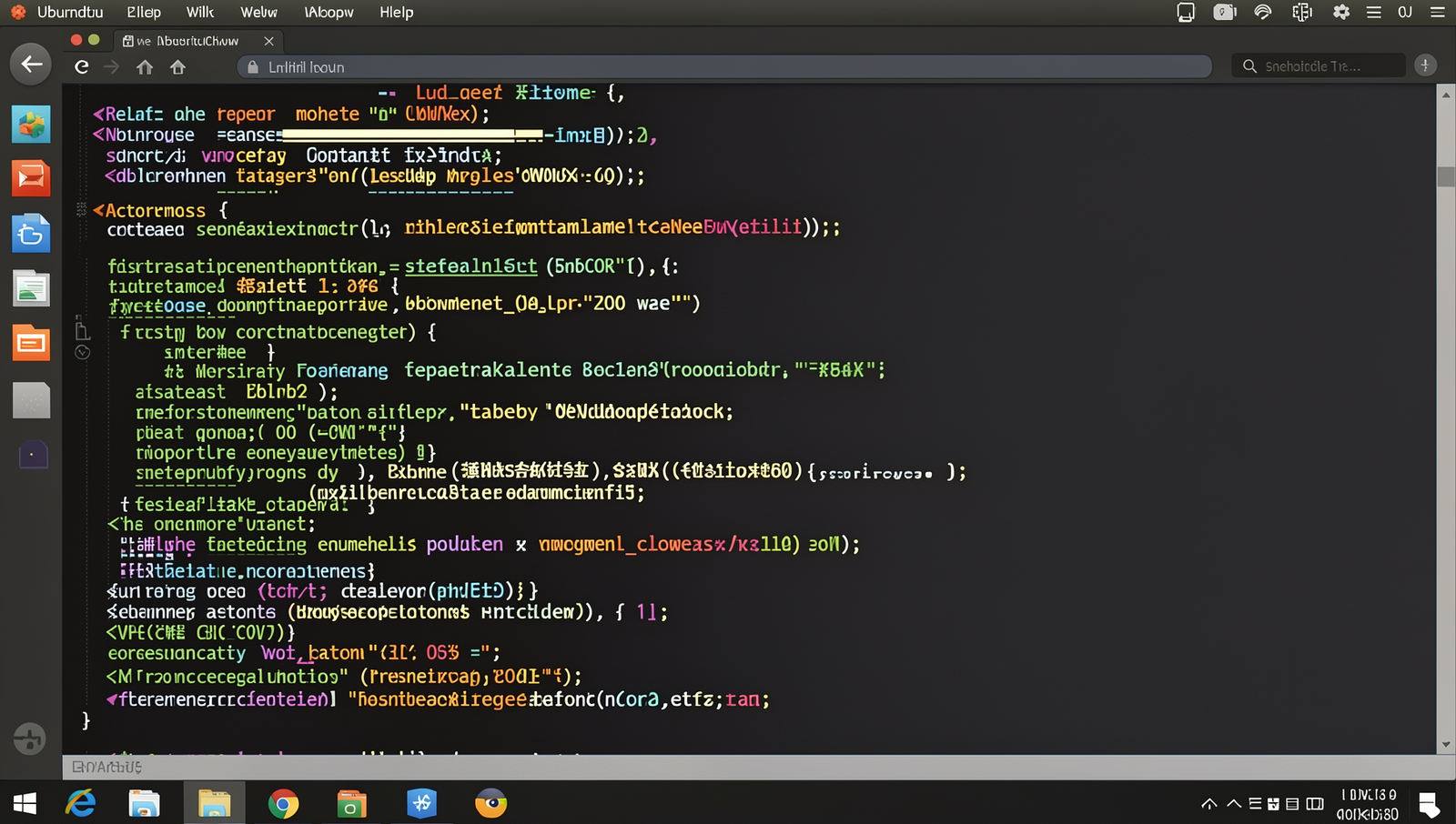Open the blue document app in the dock
The image size is (1456, 824).
pyautogui.click(x=31, y=234)
